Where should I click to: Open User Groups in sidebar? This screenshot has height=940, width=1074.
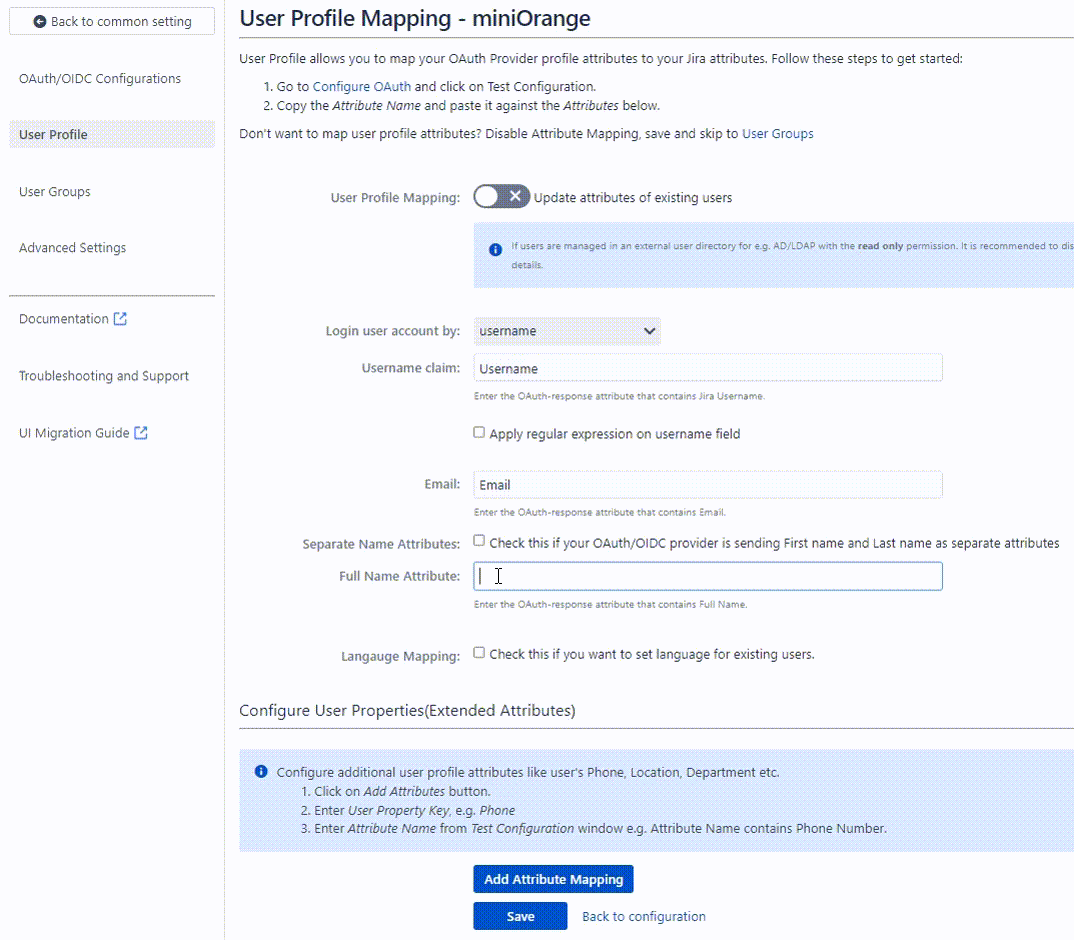point(55,192)
